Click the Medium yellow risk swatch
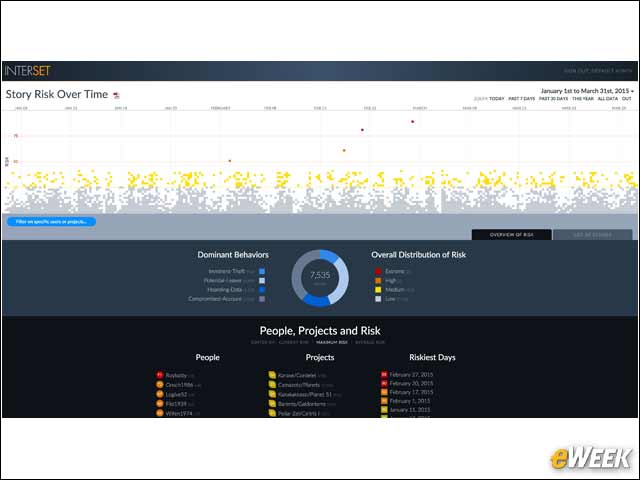This screenshot has width=640, height=480. coord(378,290)
